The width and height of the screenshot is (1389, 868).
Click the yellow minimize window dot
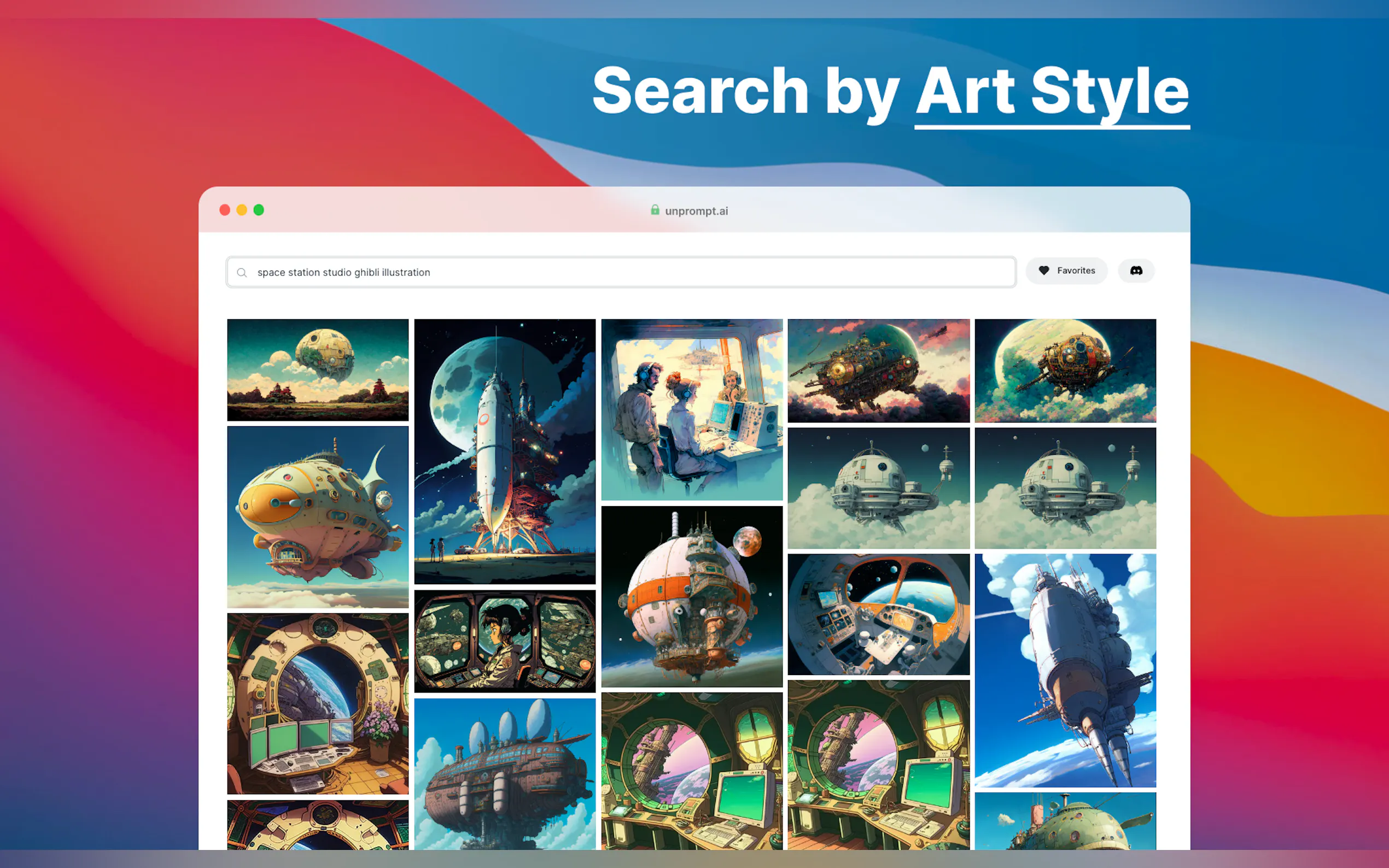coord(242,210)
